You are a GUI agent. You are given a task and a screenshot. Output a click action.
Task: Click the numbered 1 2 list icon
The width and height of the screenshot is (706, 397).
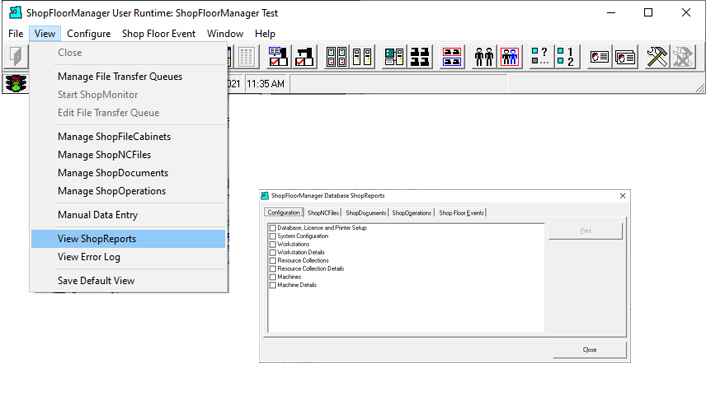coord(566,57)
